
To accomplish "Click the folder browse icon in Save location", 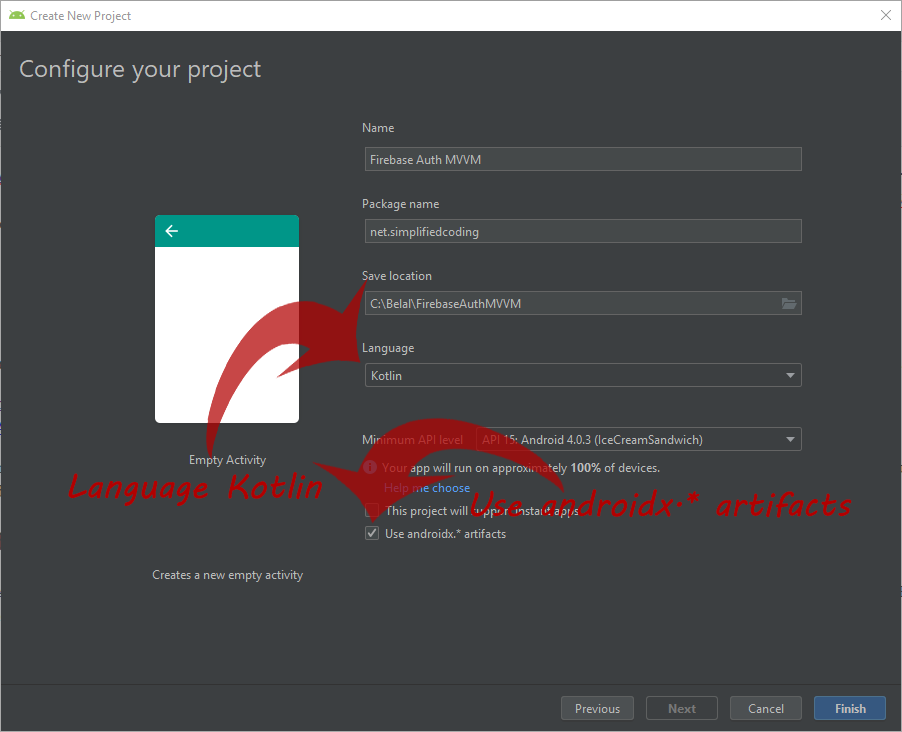I will [789, 303].
